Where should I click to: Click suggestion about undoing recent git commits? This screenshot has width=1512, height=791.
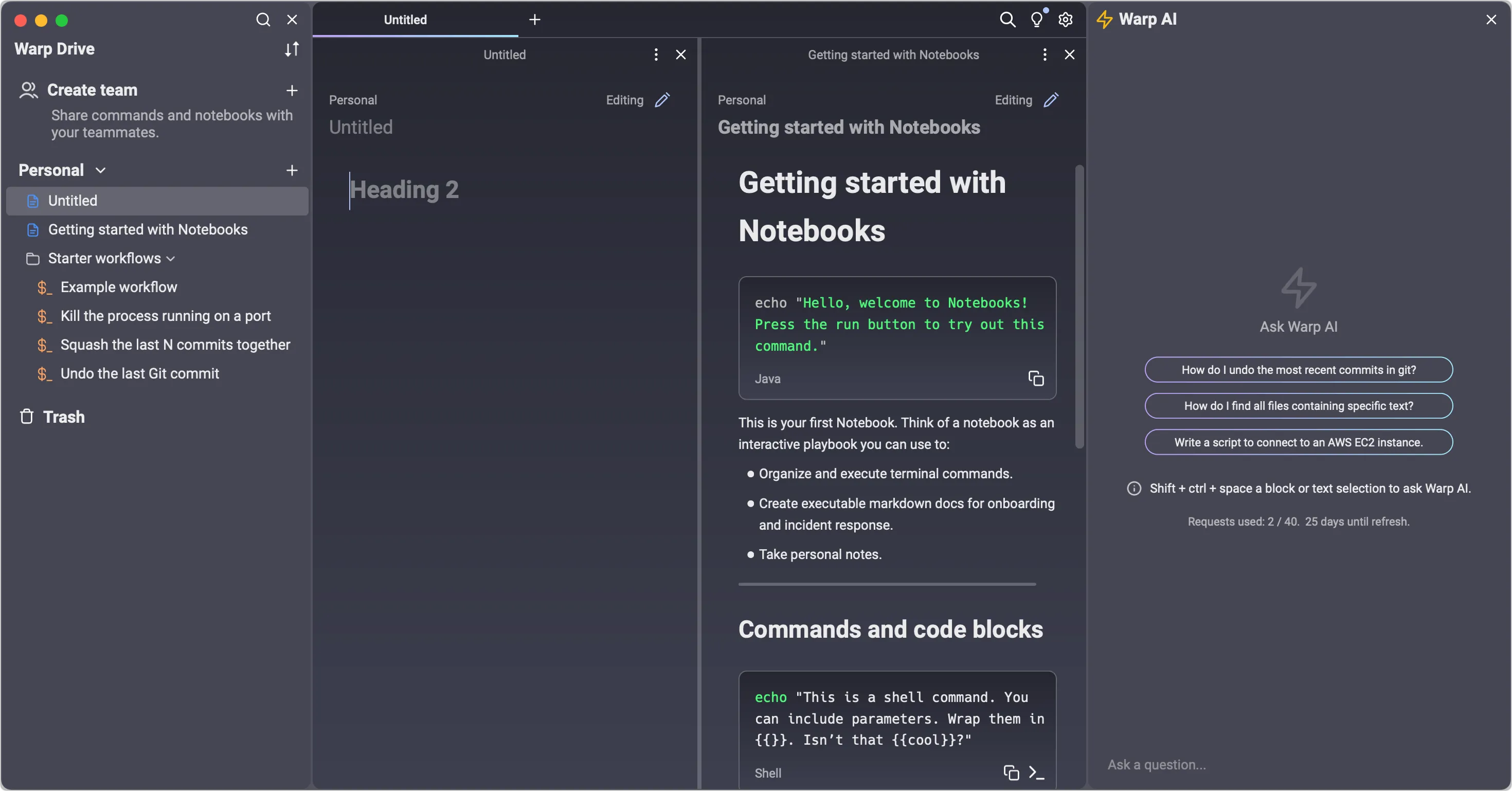(x=1299, y=370)
